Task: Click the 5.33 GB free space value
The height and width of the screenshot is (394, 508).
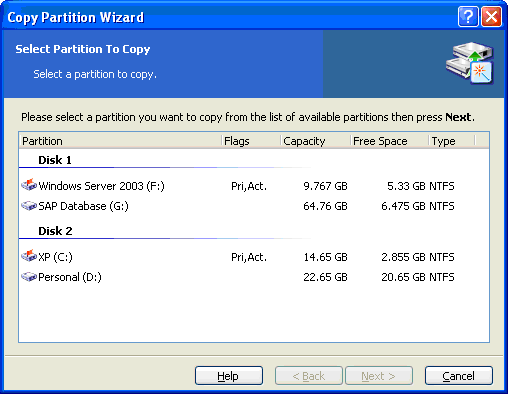Action: (406, 186)
